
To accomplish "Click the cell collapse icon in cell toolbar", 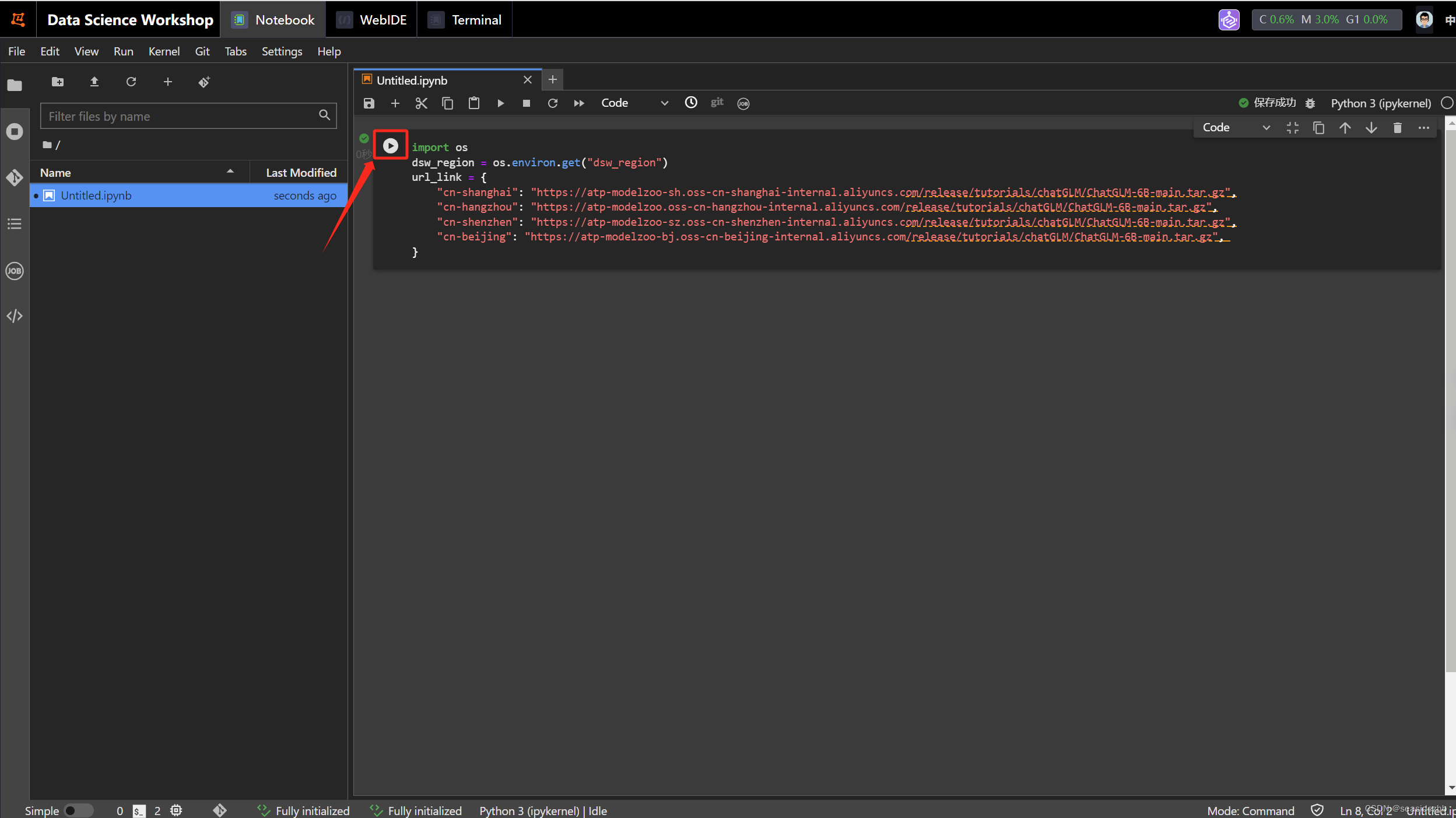I will point(1293,128).
